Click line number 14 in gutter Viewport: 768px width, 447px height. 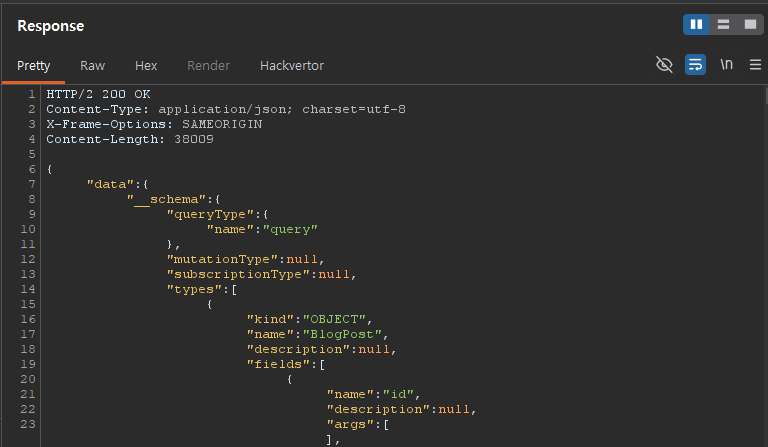28,289
